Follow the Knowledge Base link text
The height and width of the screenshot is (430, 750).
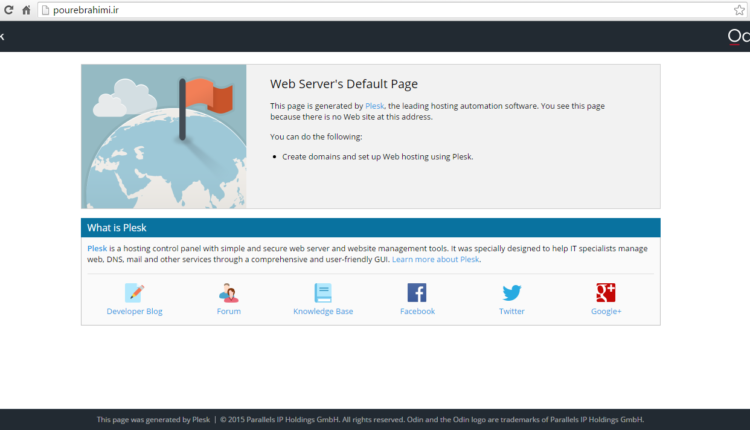point(323,311)
